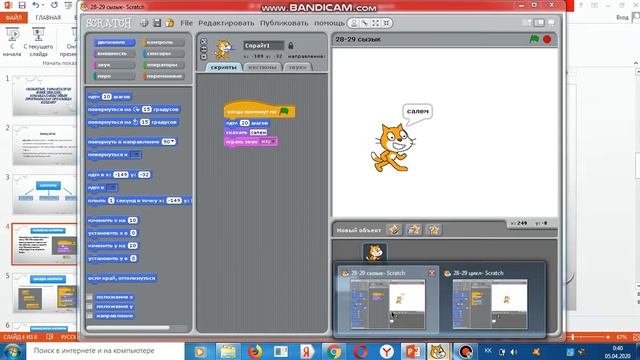Open slide 1 thumbnail in PowerPoint
The width and height of the screenshot is (640, 360).
(44, 96)
